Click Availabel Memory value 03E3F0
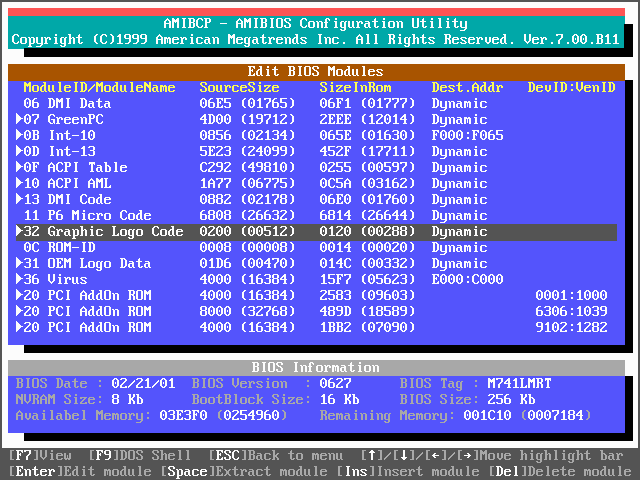The image size is (640, 480). pyautogui.click(x=183, y=415)
